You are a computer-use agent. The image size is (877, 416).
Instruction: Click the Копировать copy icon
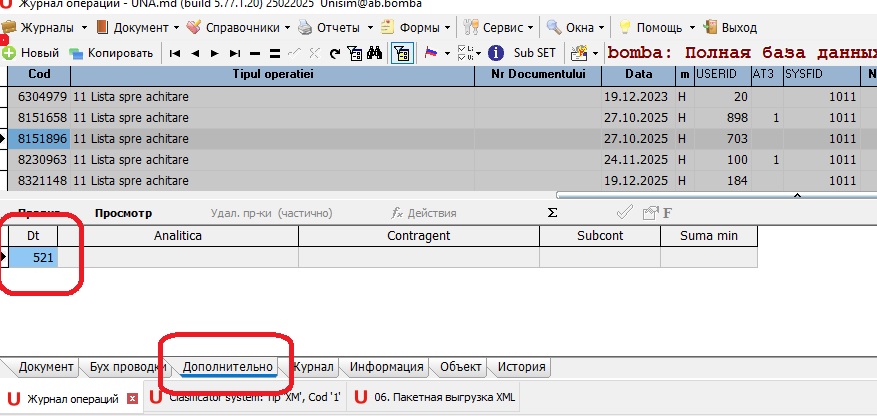(76, 54)
